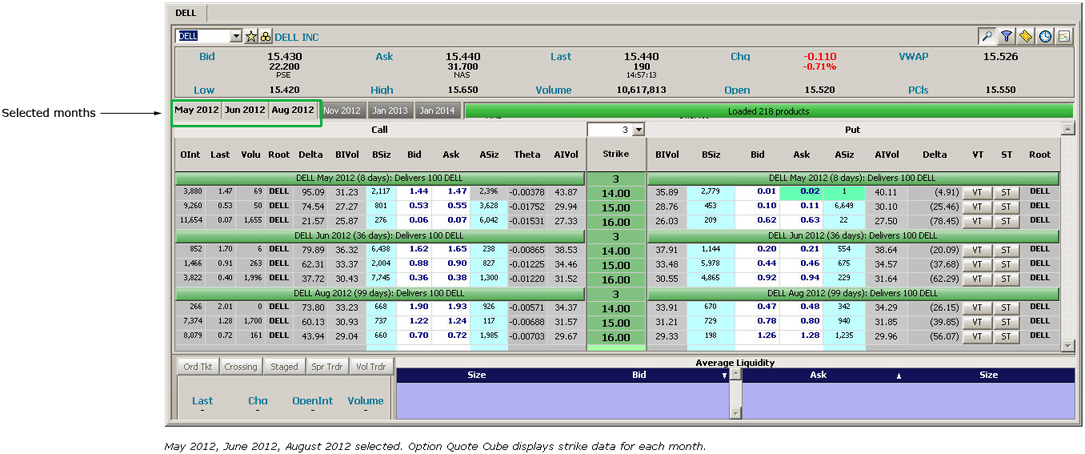Screen dimensions: 1085x454
Task: Click ST button in Aug 2012 16.00 put row
Action: (x=1006, y=336)
